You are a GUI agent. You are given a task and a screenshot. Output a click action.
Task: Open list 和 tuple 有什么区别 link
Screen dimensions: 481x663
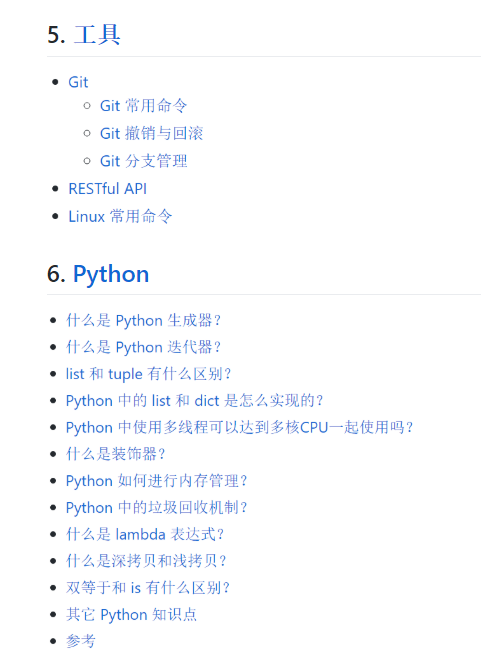click(148, 374)
